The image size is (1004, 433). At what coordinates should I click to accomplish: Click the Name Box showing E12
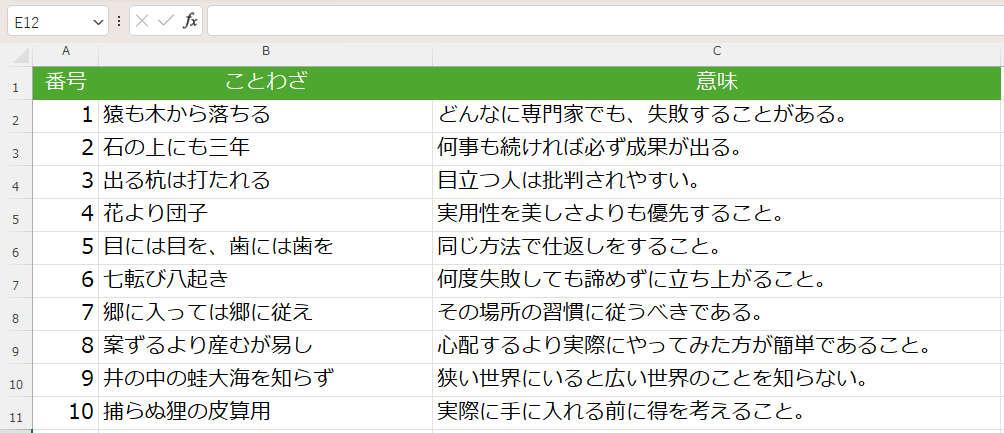48,21
